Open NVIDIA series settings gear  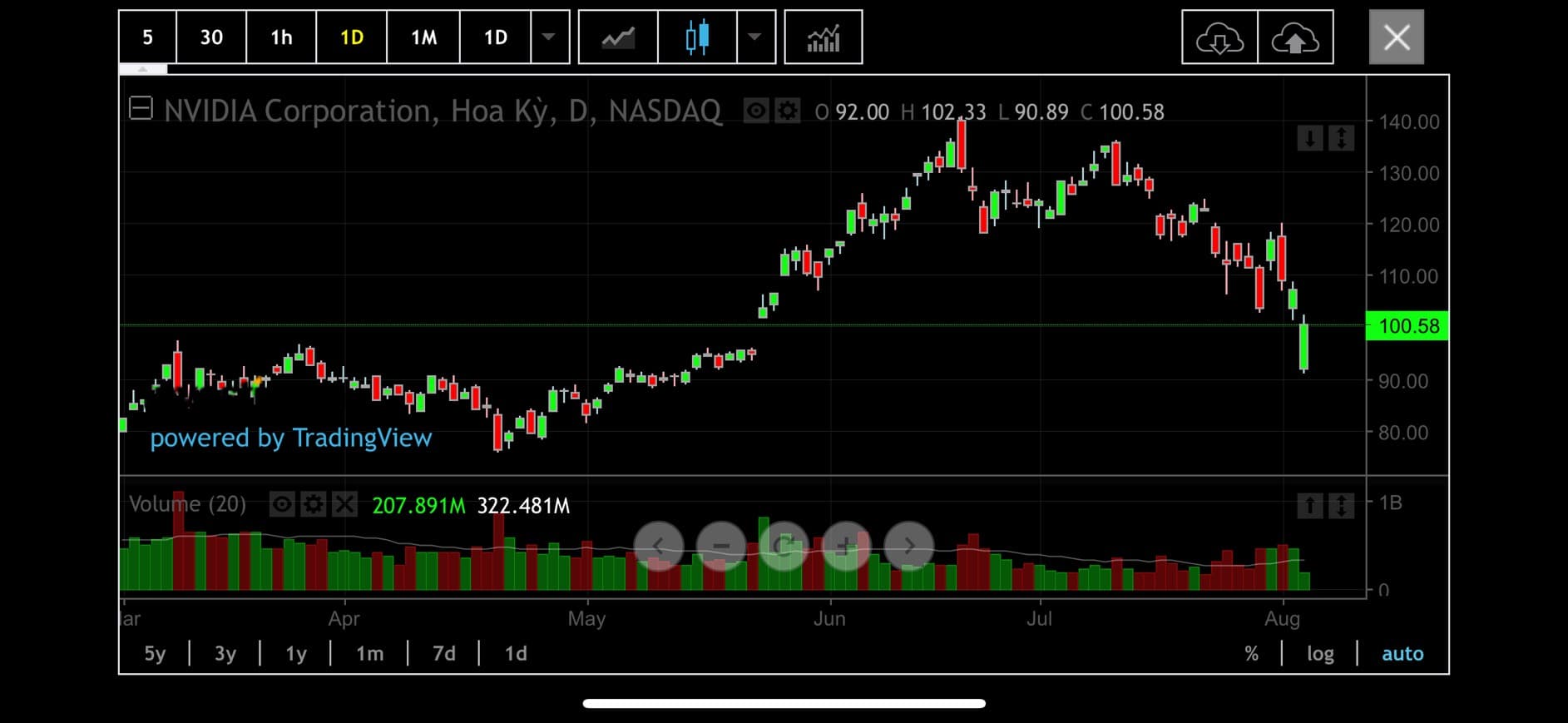pyautogui.click(x=787, y=111)
